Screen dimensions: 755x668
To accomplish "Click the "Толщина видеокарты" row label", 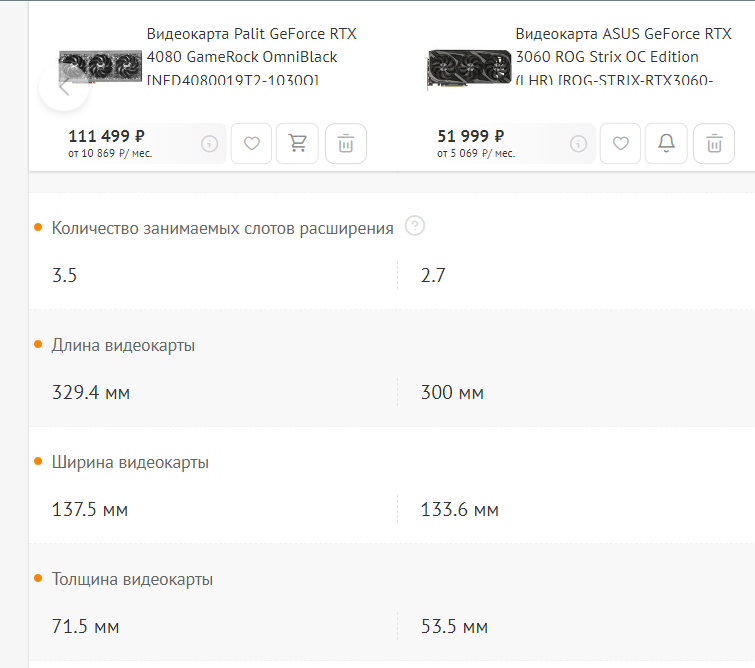I will (x=132, y=579).
